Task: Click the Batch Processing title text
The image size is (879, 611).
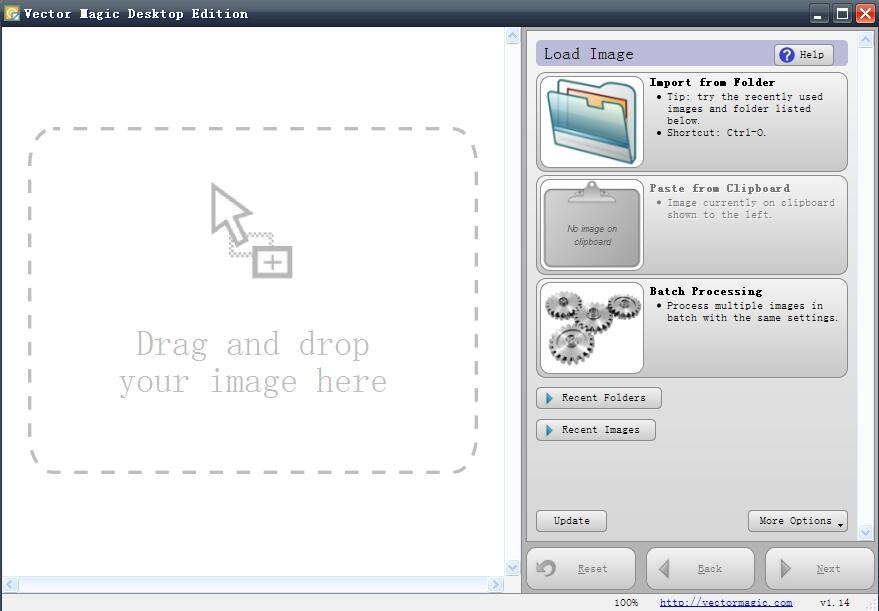Action: pyautogui.click(x=706, y=291)
